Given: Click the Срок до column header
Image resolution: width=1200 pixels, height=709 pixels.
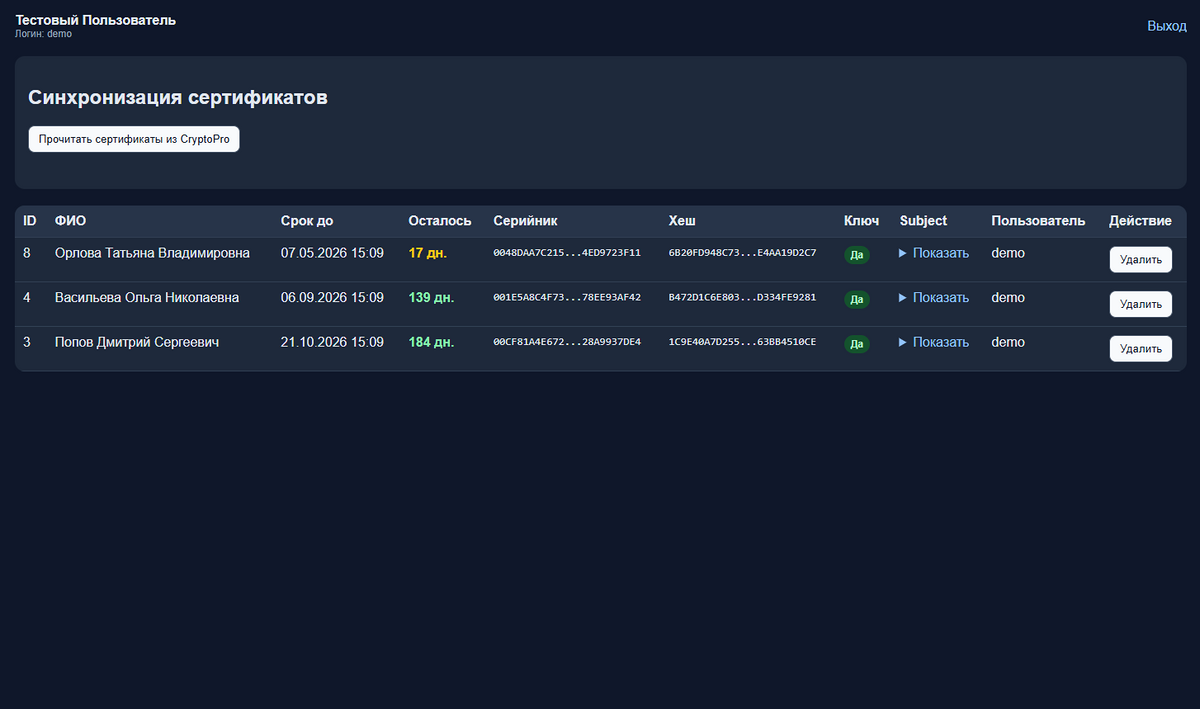Looking at the screenshot, I should [307, 220].
